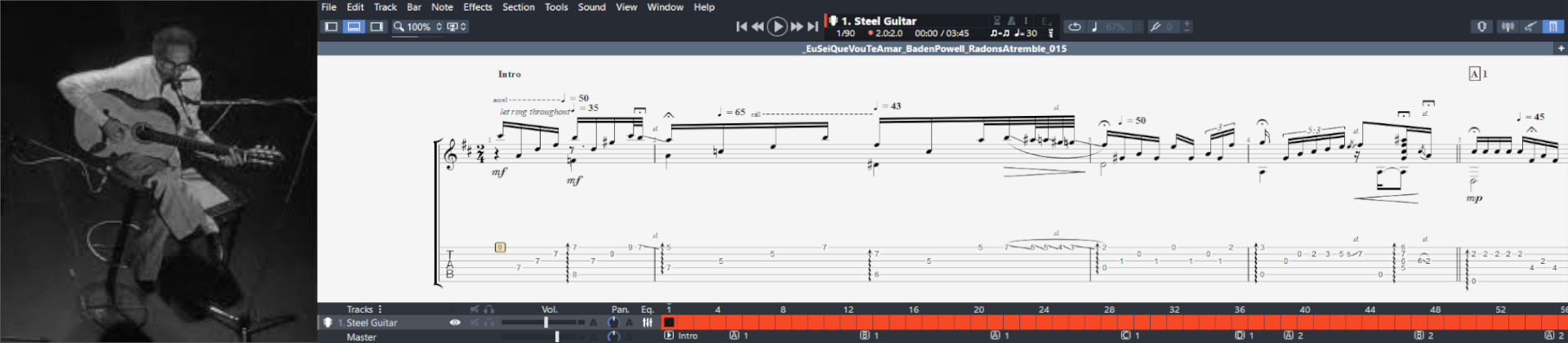Open the Help menu

(x=704, y=7)
